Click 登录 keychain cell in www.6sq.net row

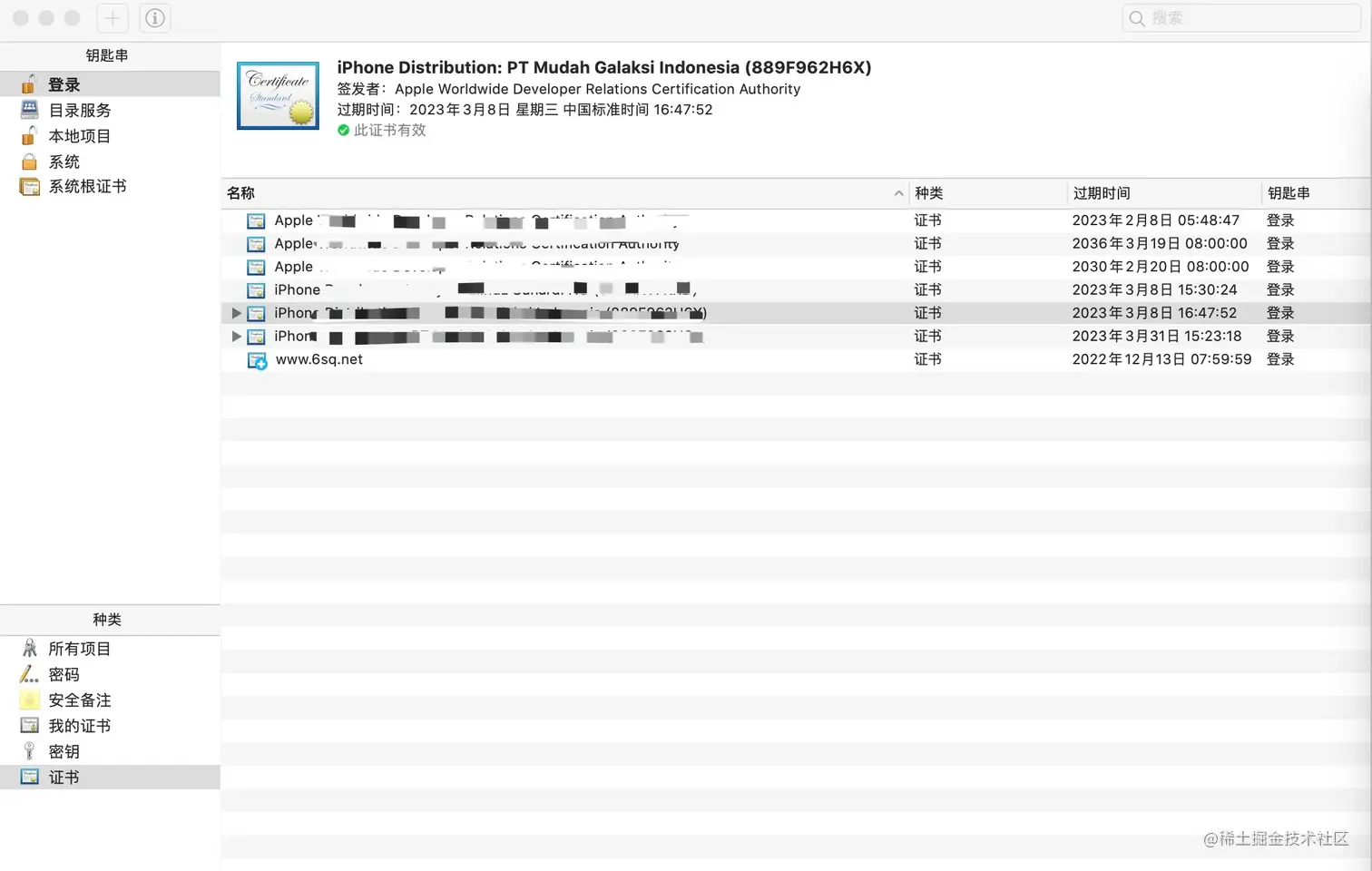point(1280,359)
